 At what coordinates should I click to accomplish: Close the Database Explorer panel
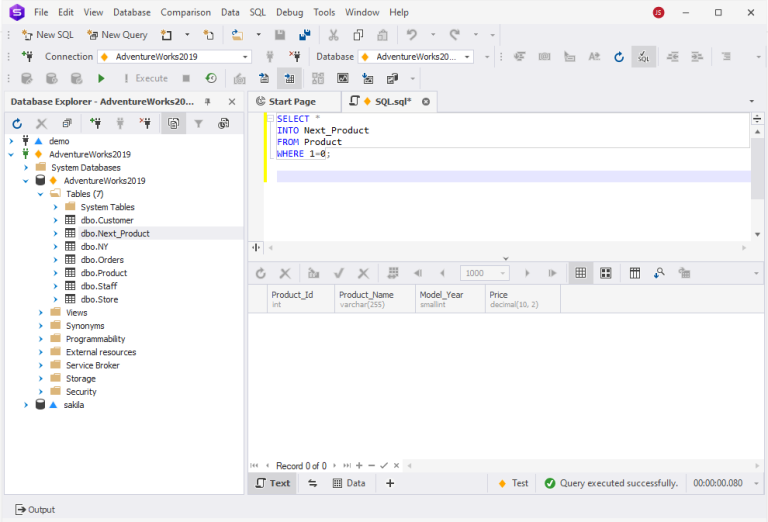tap(232, 102)
